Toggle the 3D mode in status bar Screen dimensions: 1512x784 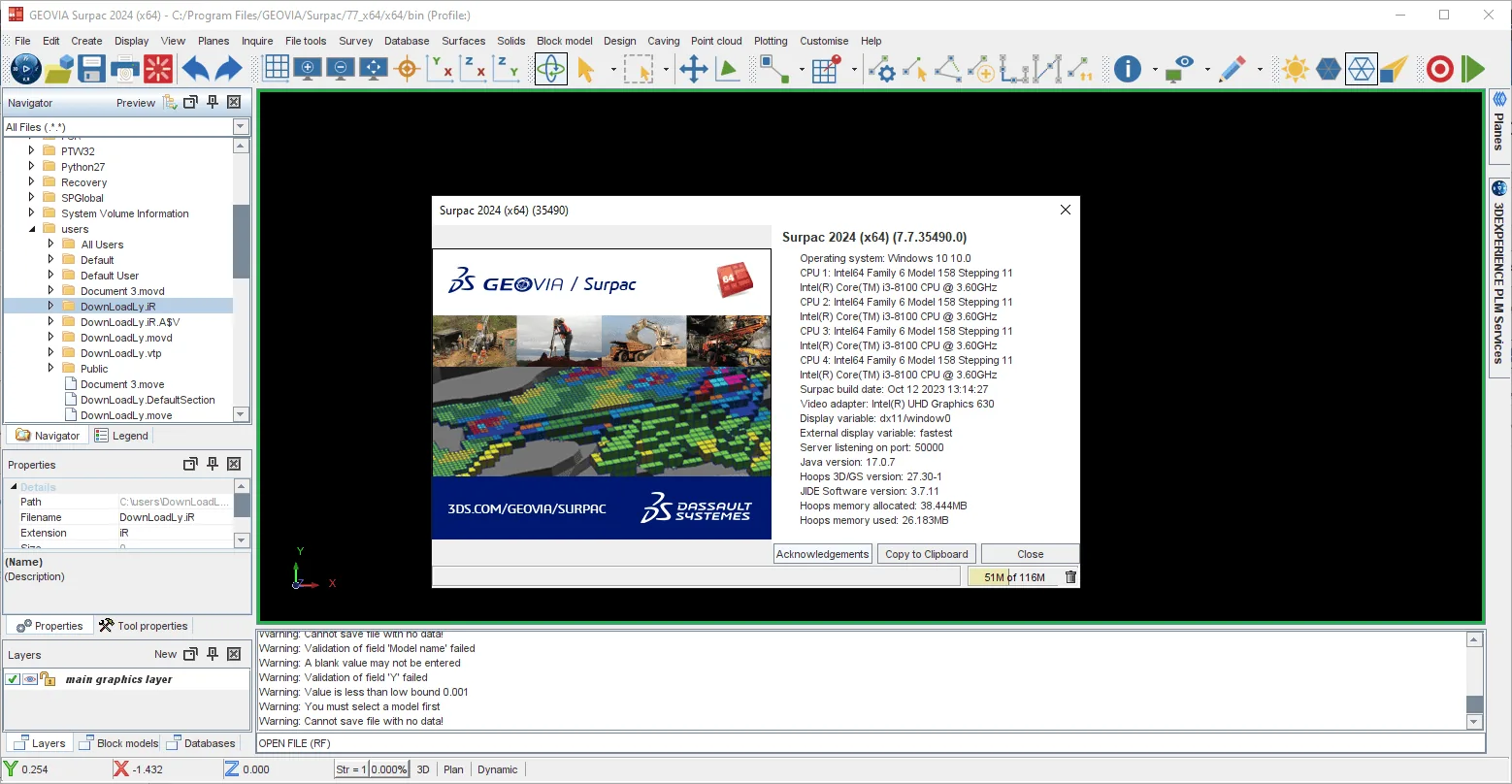pyautogui.click(x=423, y=769)
